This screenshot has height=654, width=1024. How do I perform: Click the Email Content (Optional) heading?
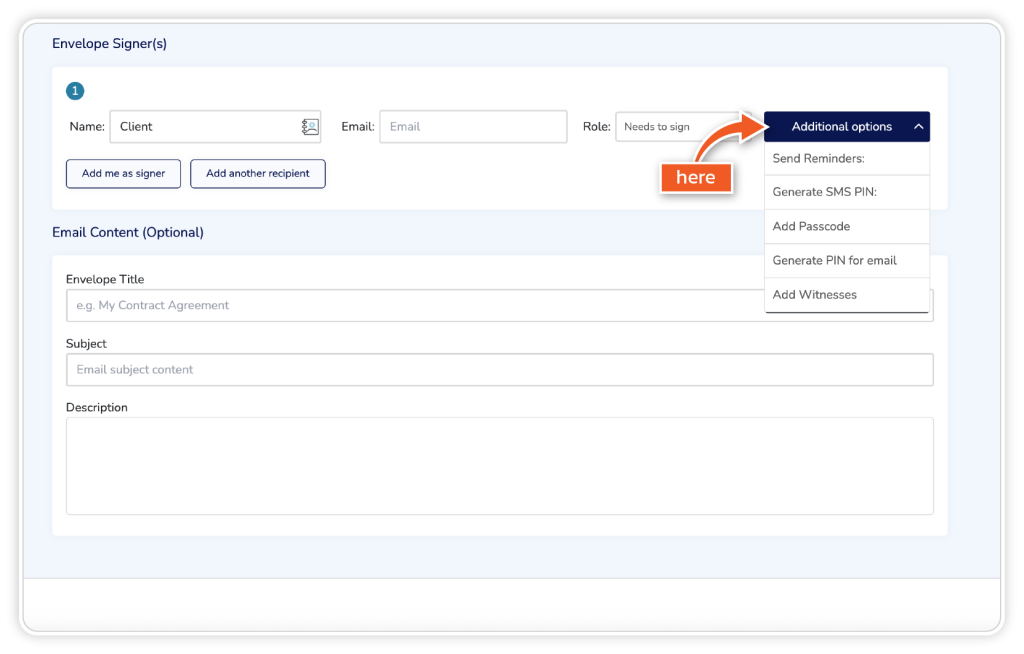[128, 232]
